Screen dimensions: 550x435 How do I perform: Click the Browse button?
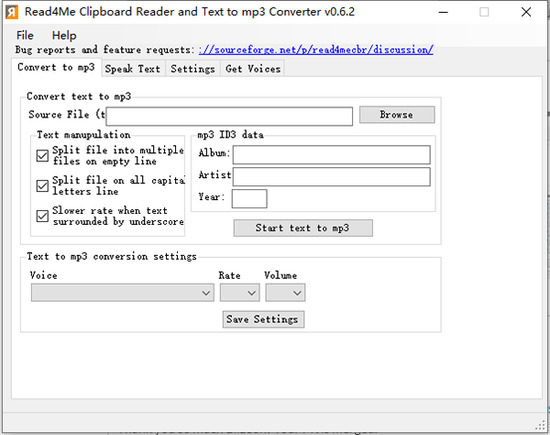click(x=397, y=115)
